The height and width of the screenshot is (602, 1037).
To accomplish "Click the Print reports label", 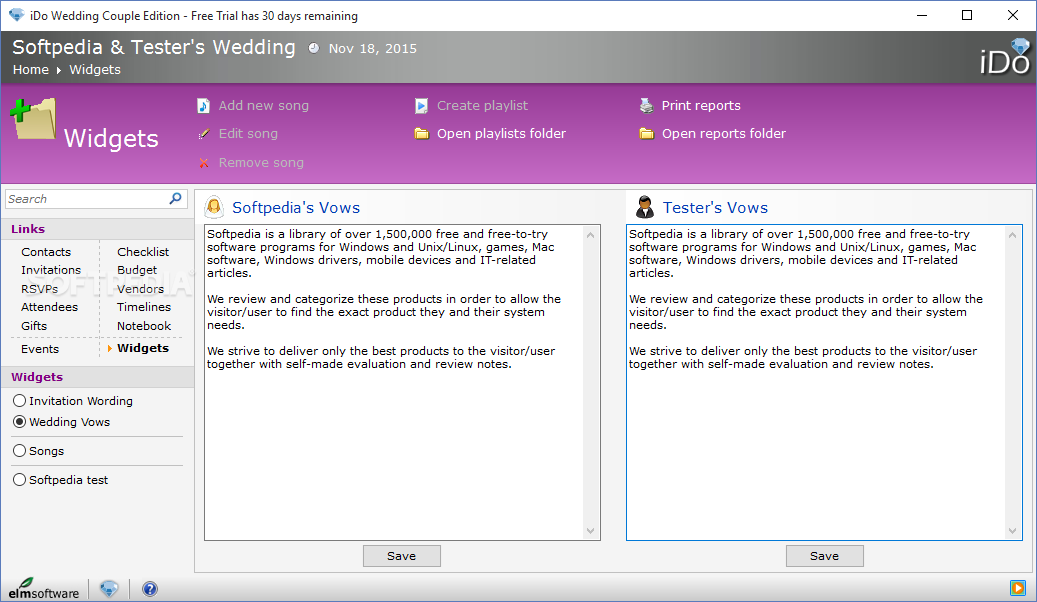I will click(x=701, y=106).
